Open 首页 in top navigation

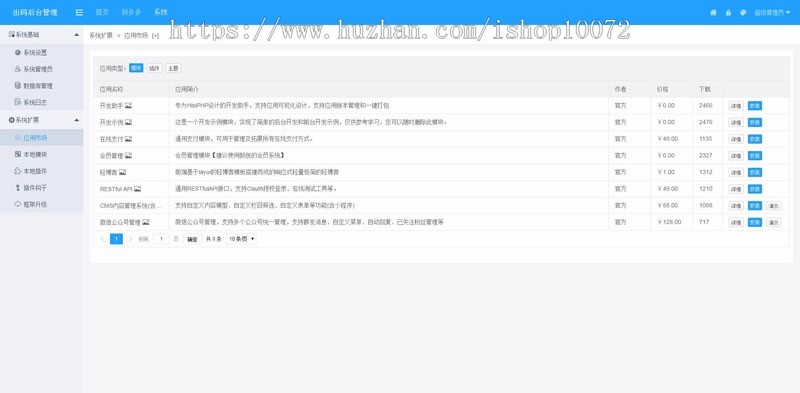102,12
